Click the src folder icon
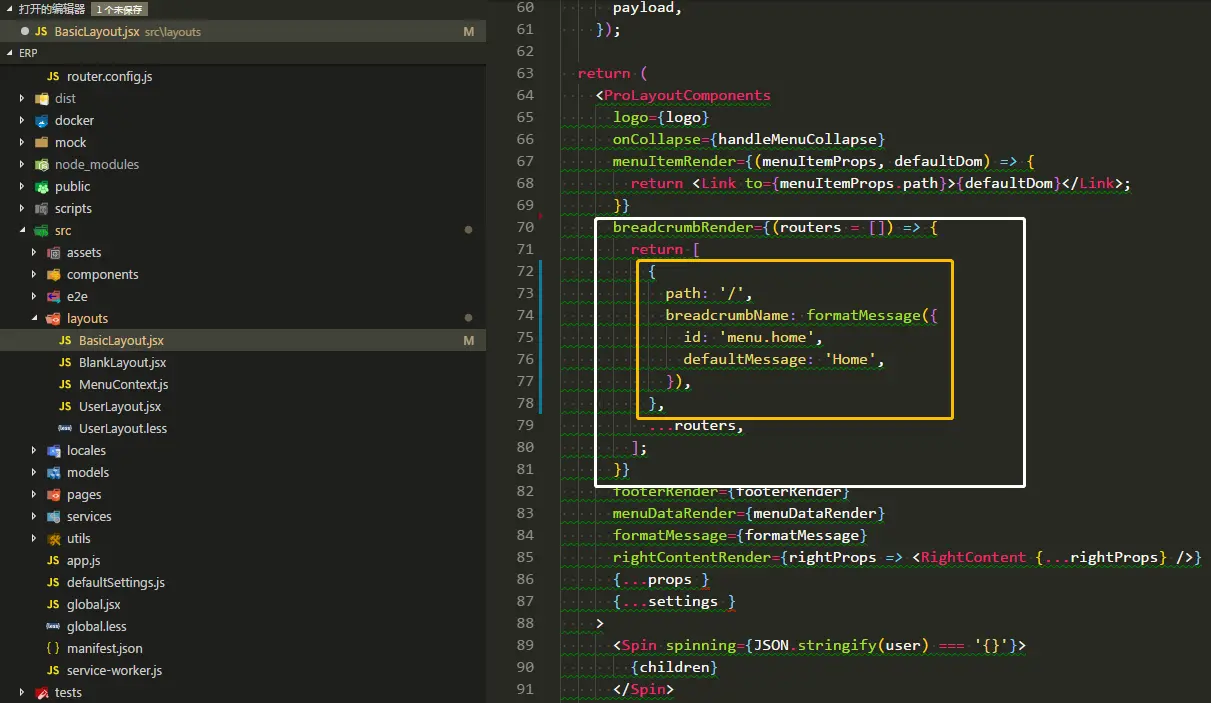Screen dimensions: 1211x703 (41, 230)
